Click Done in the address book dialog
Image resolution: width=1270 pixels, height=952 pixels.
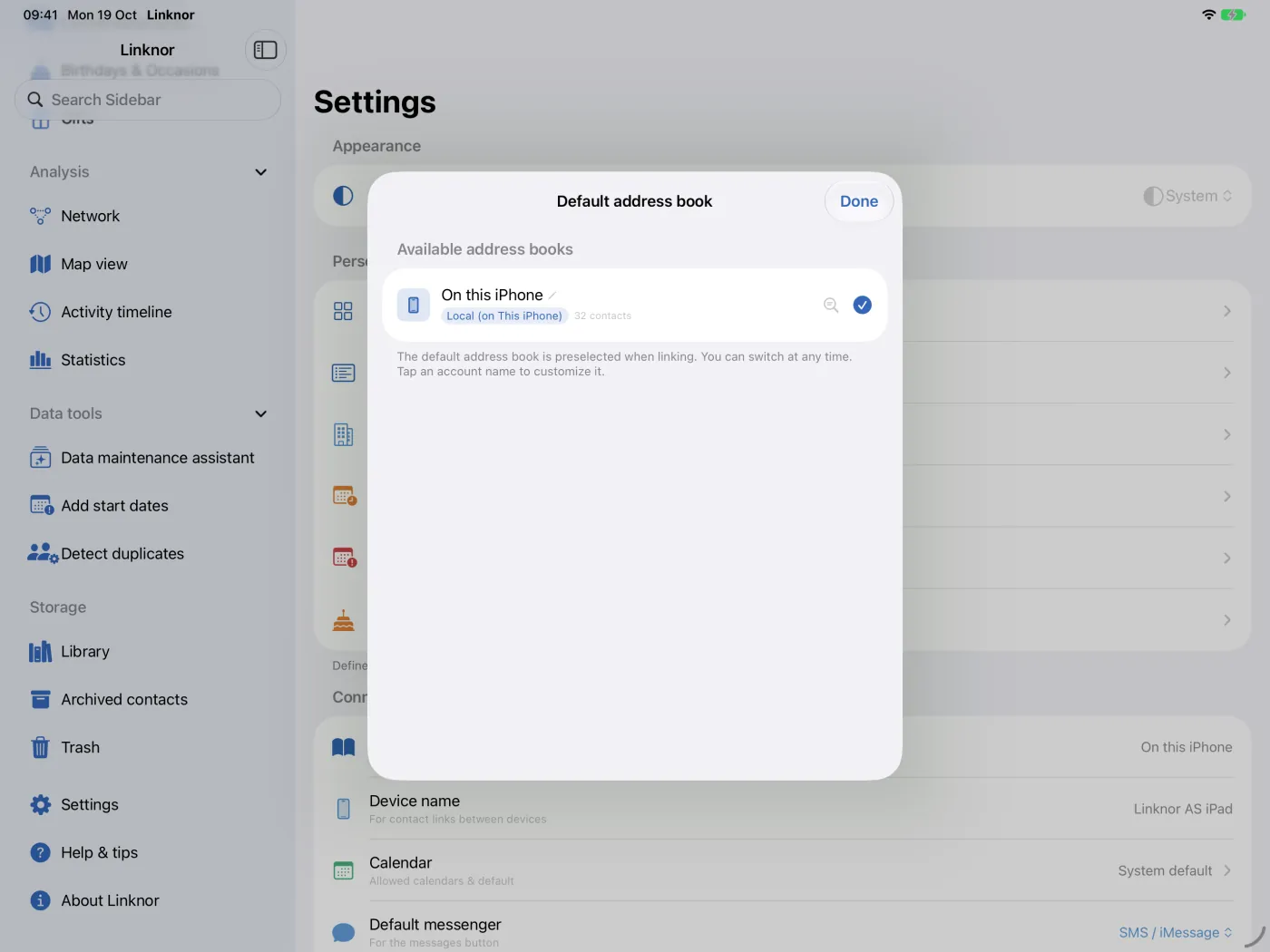(x=859, y=201)
